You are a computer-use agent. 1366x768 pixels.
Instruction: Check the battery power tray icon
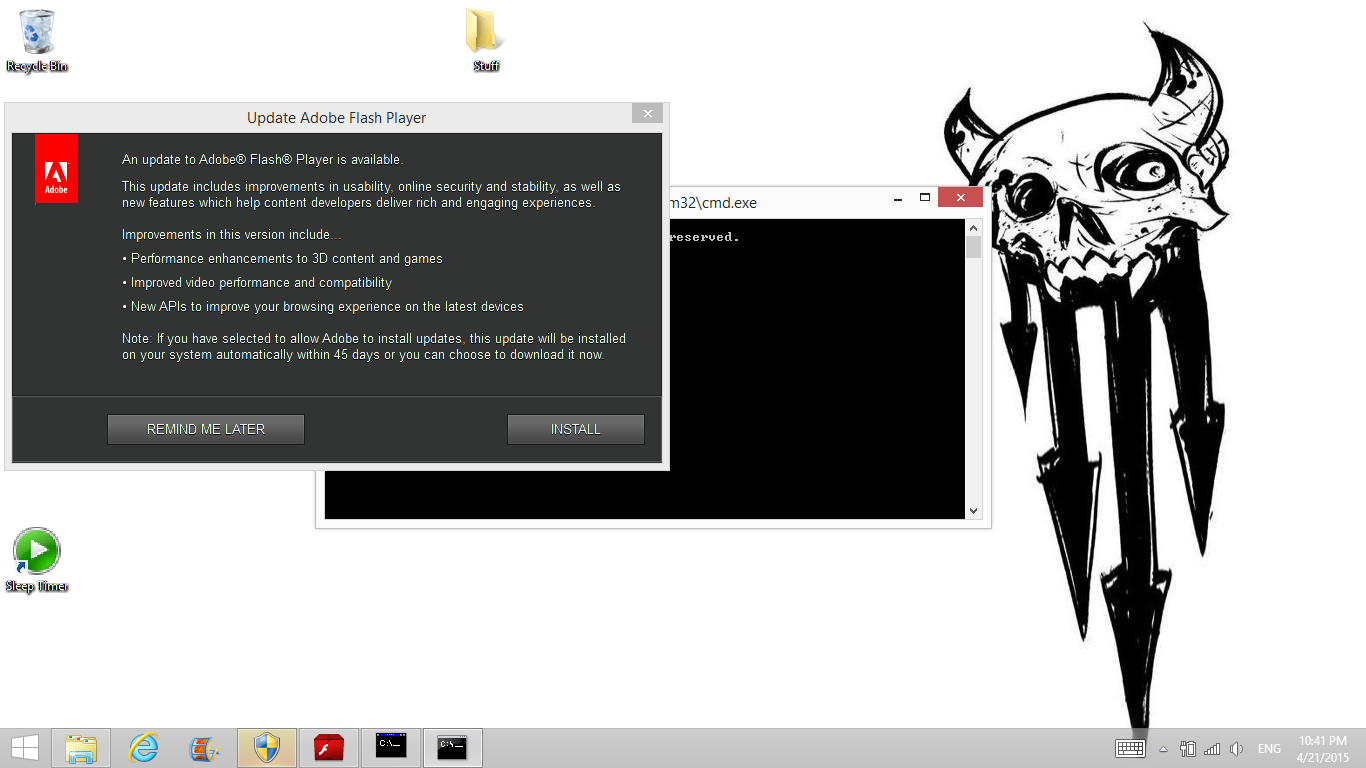(1188, 748)
